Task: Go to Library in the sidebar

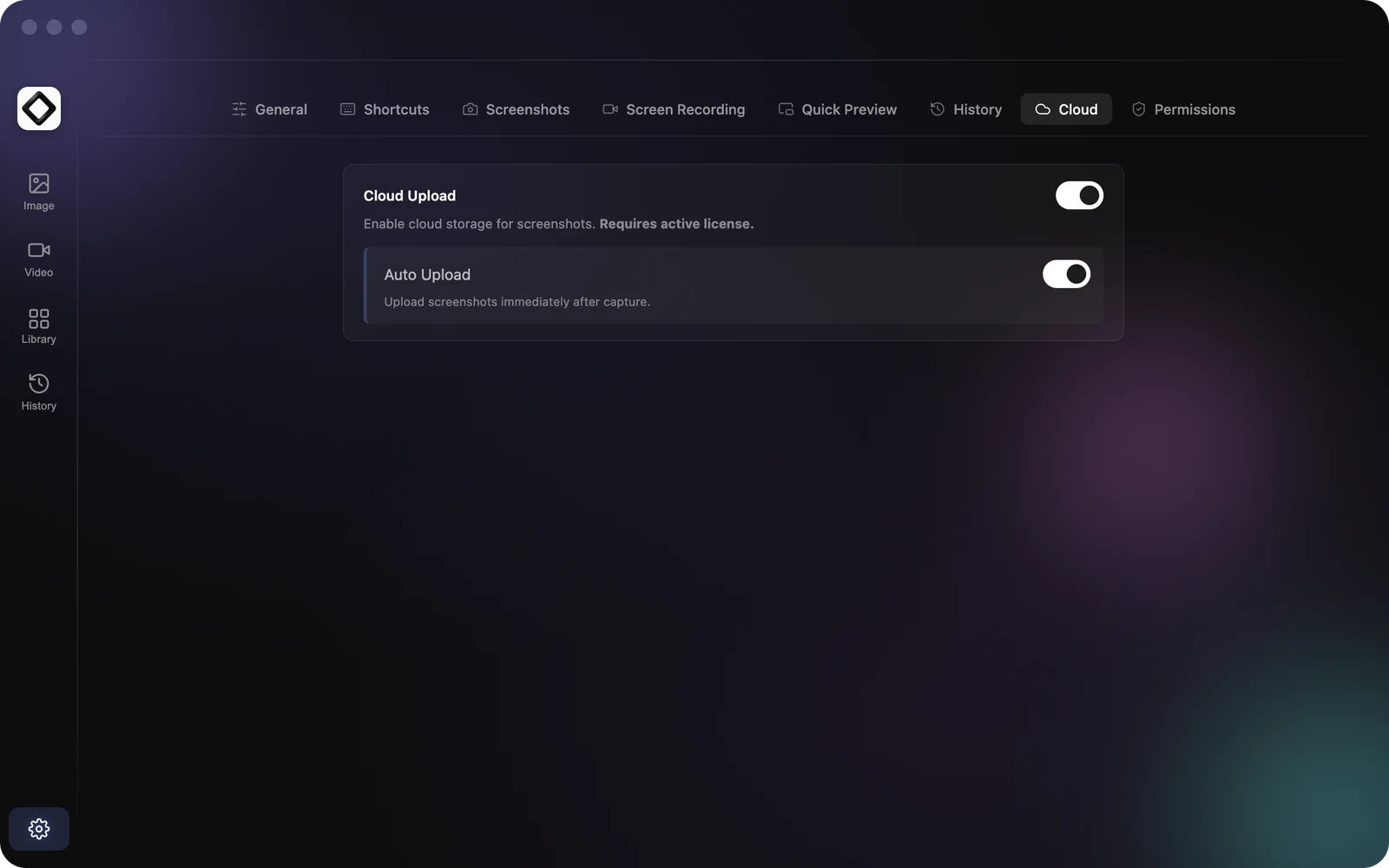Action: [39, 325]
